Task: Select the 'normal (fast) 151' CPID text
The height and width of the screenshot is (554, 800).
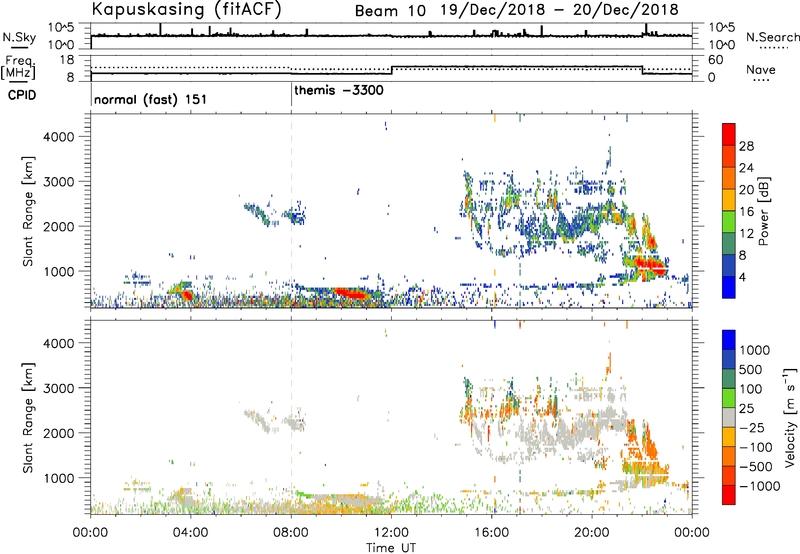Action: tap(151, 99)
